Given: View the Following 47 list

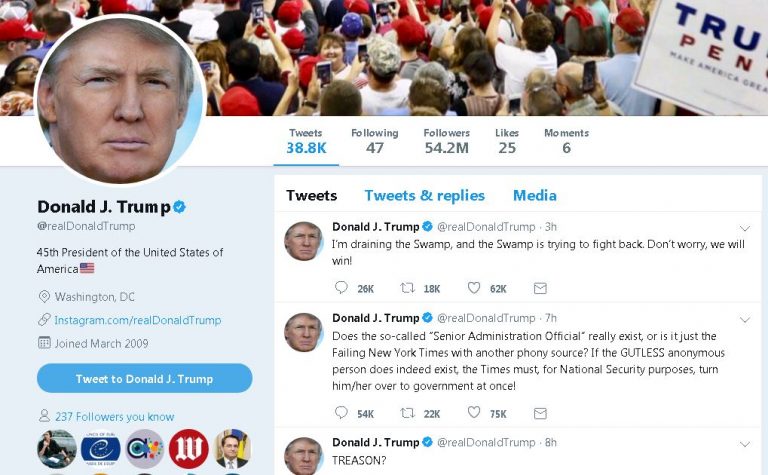Looking at the screenshot, I should pyautogui.click(x=375, y=141).
